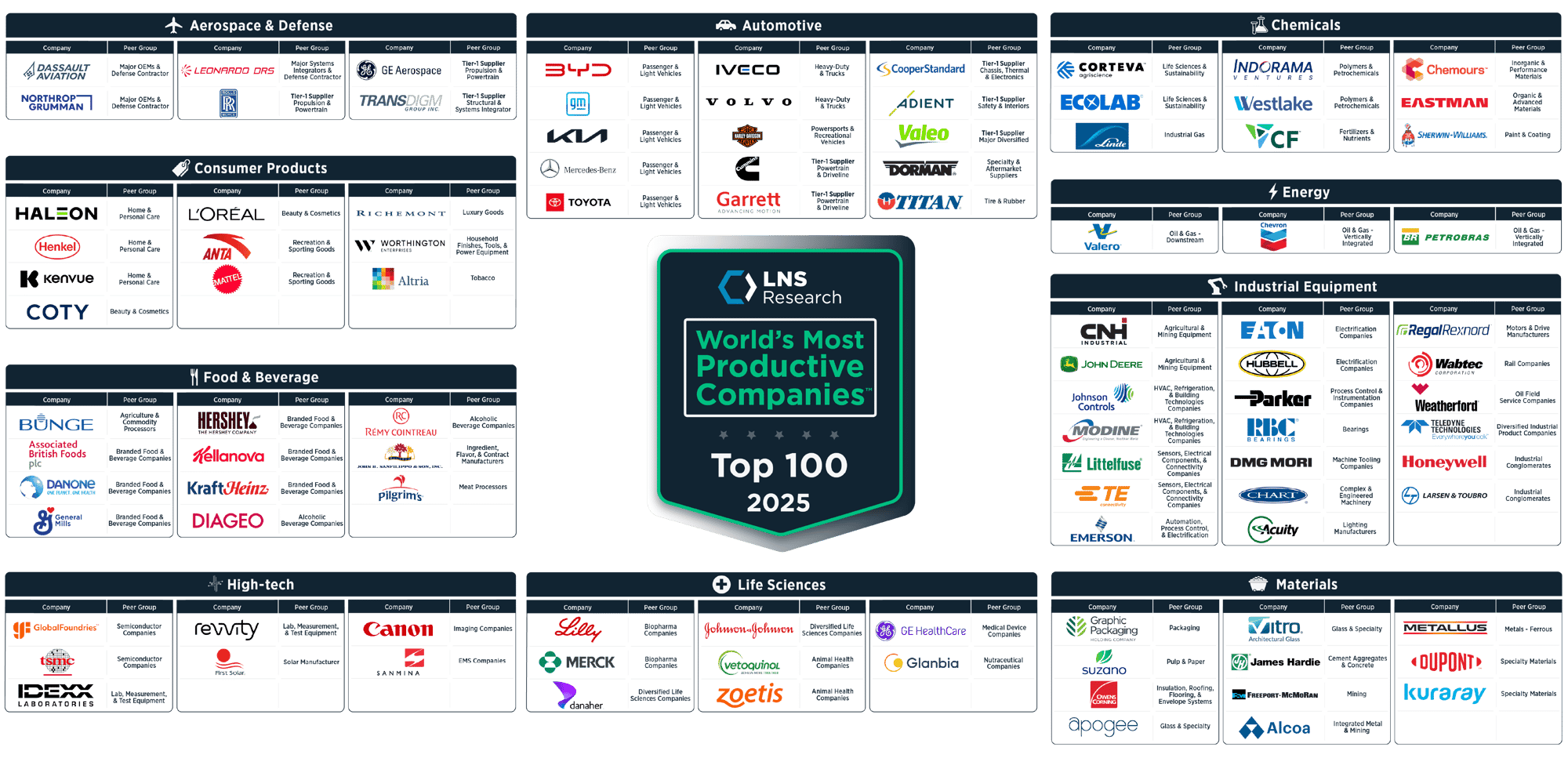
Task: Open the Industrial Equipment section header
Action: click(x=1305, y=286)
